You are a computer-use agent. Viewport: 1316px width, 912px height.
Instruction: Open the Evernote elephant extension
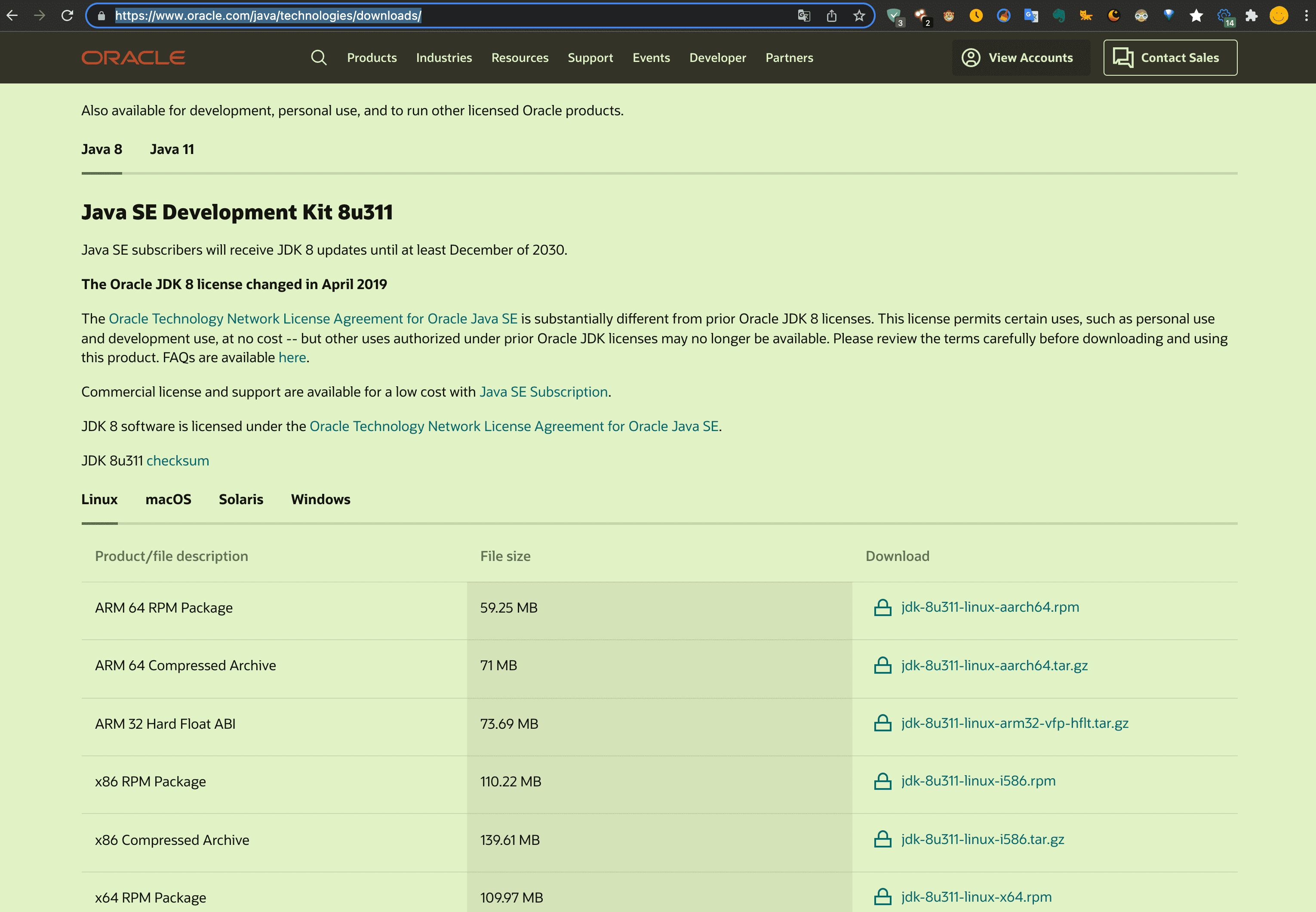tap(1058, 15)
